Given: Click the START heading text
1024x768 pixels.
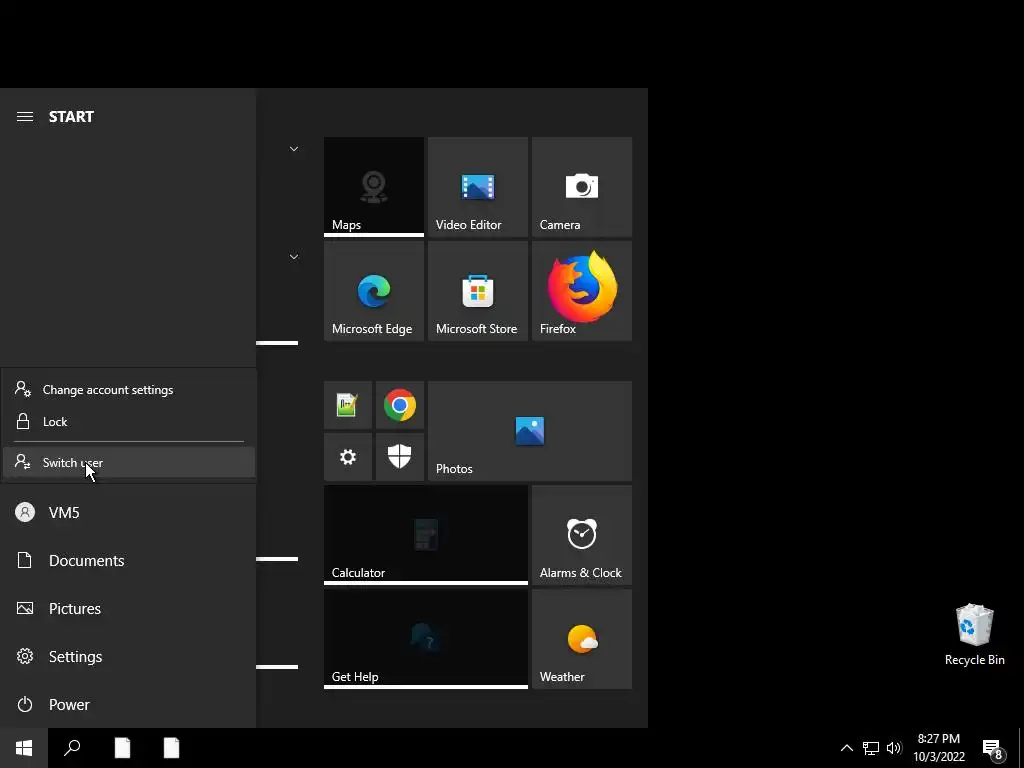Looking at the screenshot, I should 71,117.
